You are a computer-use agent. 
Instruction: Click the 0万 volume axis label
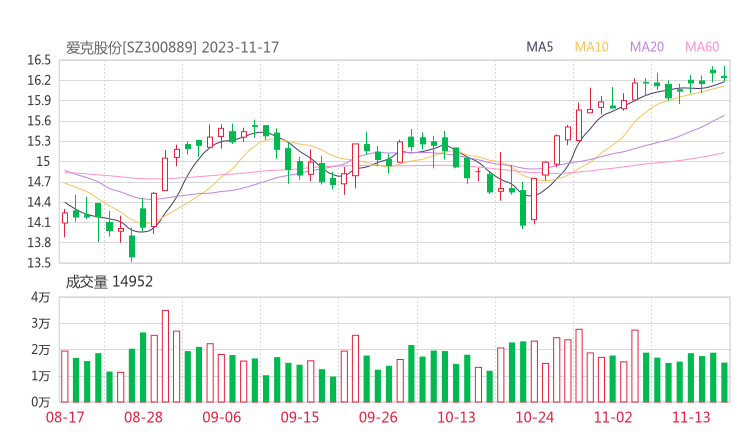point(41,402)
